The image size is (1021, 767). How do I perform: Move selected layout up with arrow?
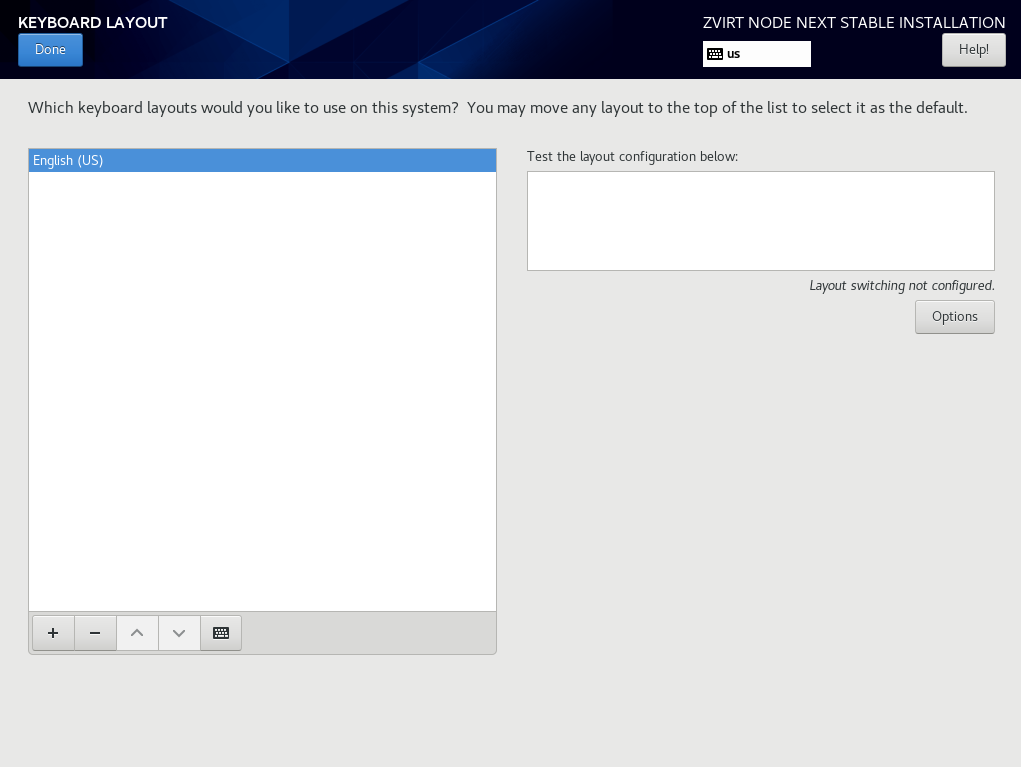[137, 633]
